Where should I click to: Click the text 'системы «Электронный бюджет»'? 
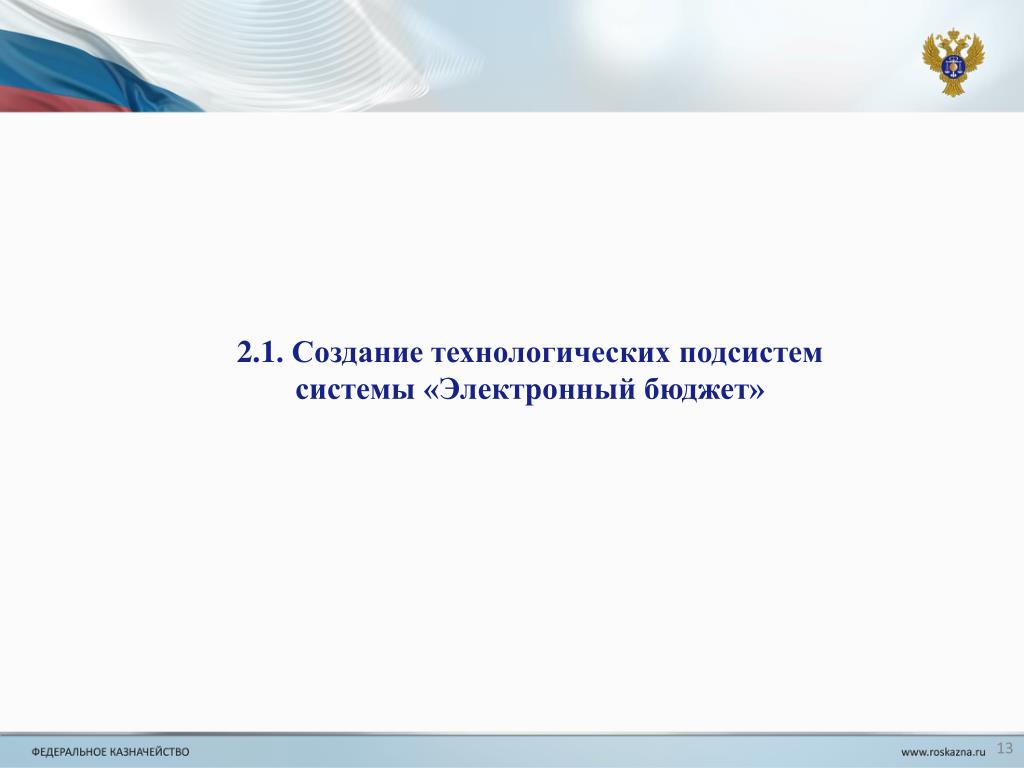(530, 390)
